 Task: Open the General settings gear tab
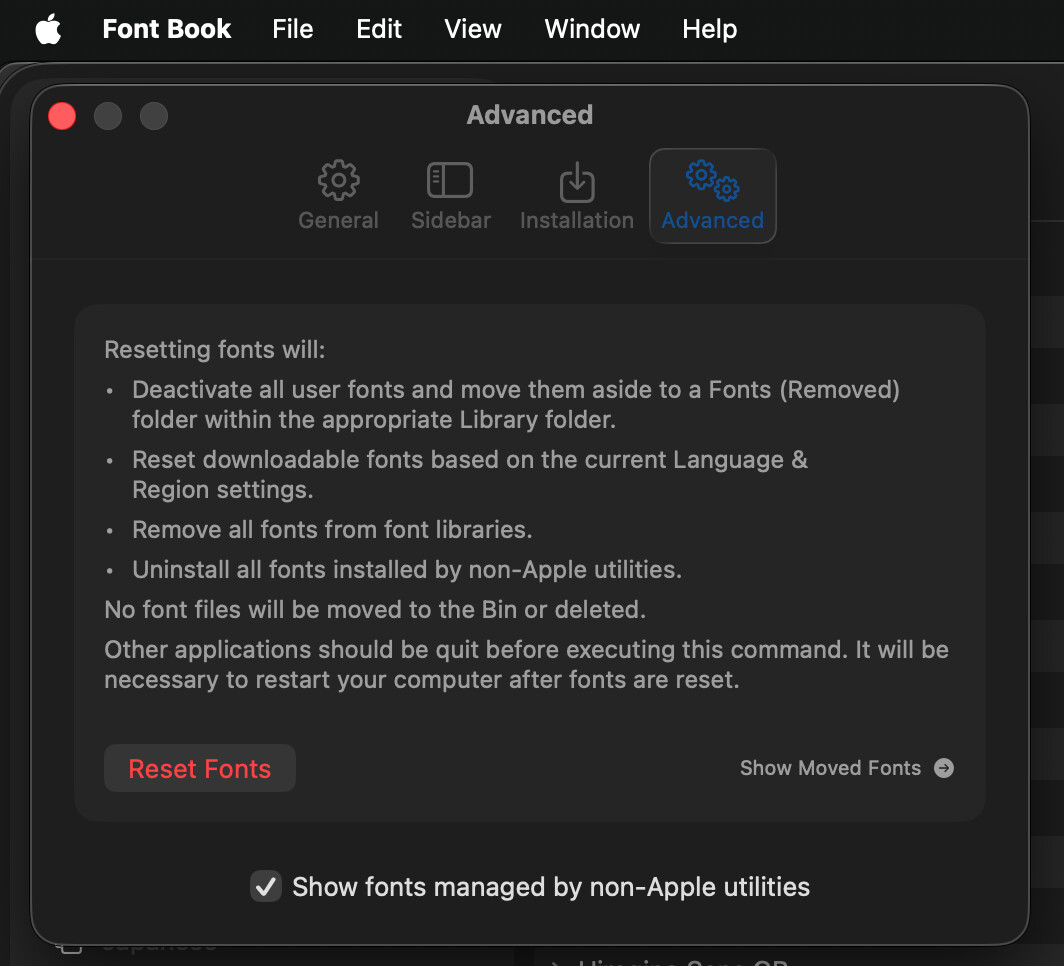click(338, 196)
